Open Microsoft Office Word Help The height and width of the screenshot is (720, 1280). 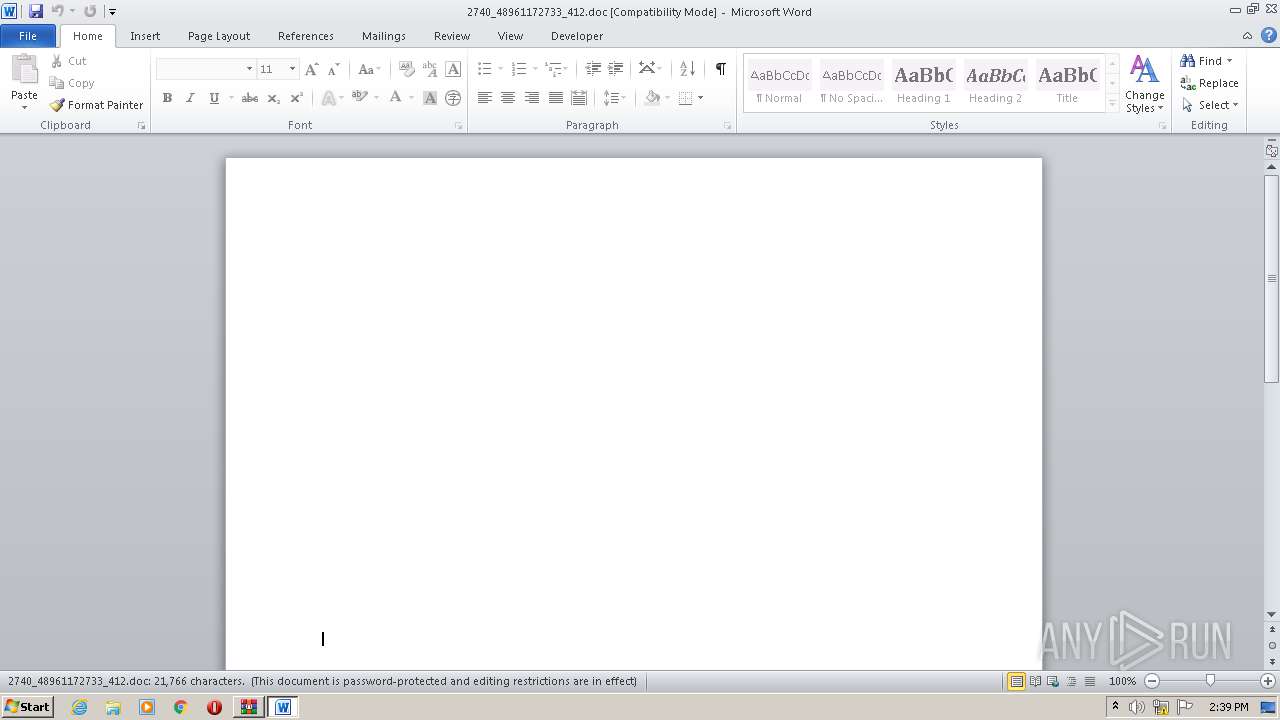pos(1268,35)
